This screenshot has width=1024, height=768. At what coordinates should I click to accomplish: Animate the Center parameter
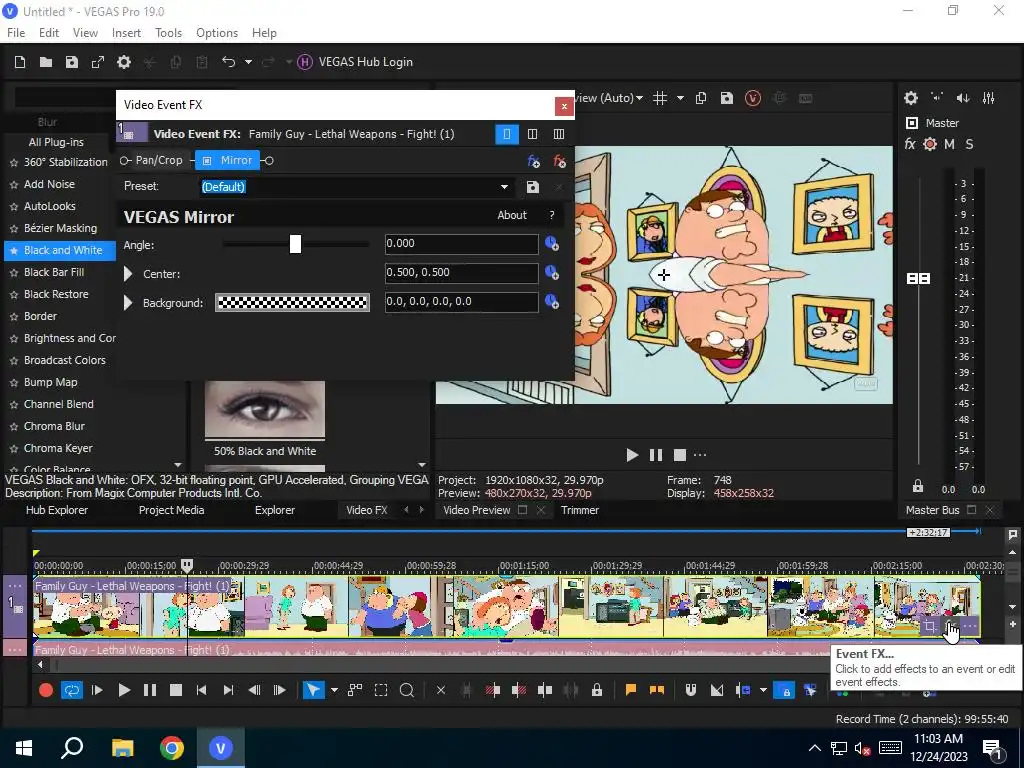[x=552, y=273]
